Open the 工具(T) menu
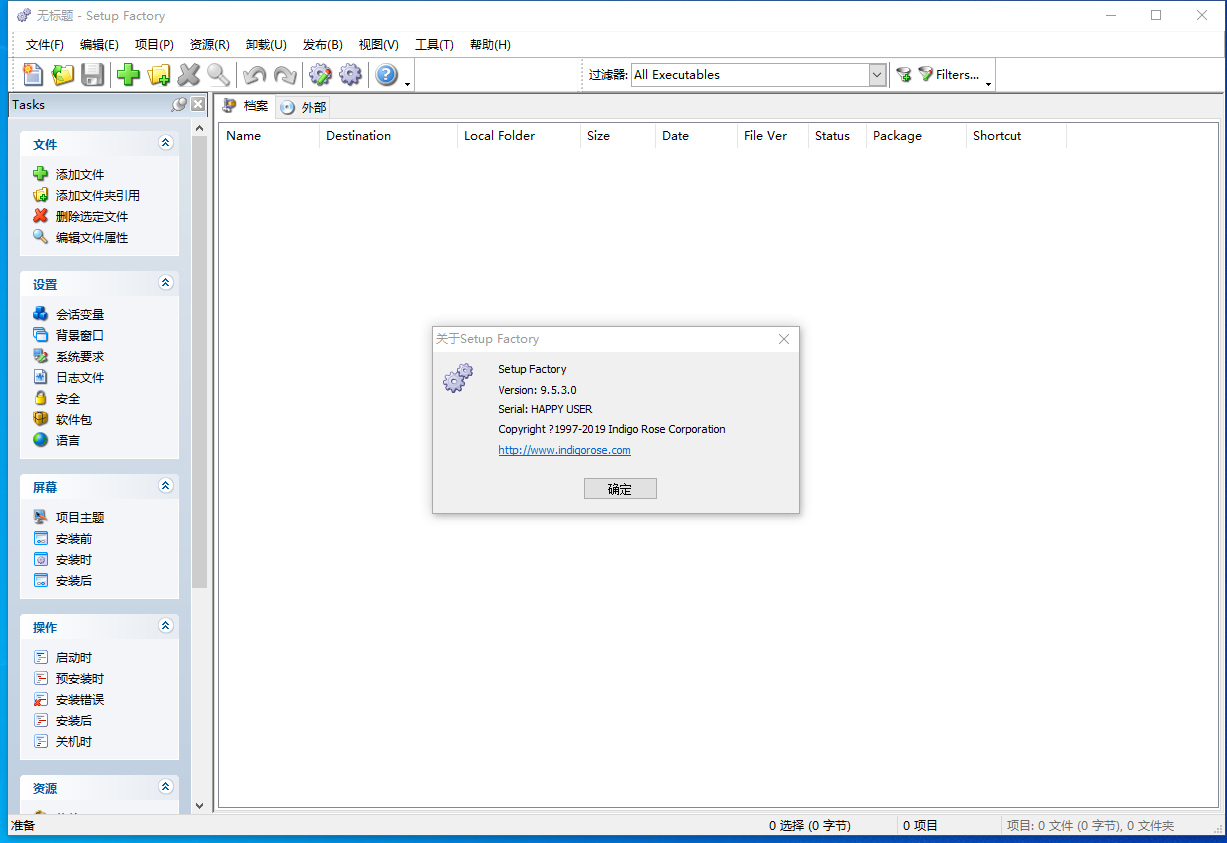Viewport: 1227px width, 843px height. (x=434, y=45)
